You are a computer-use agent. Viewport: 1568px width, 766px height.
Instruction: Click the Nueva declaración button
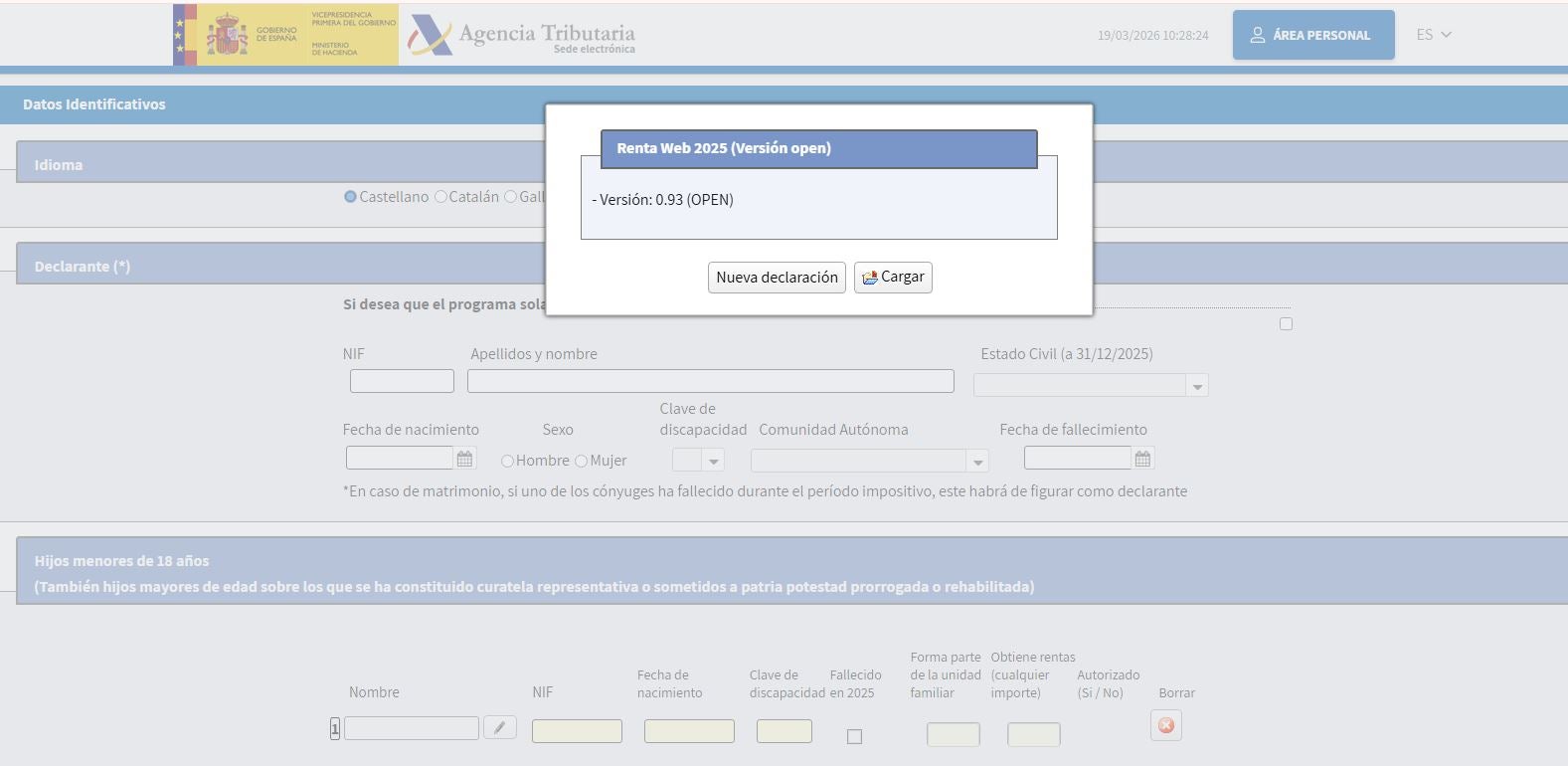(x=777, y=278)
